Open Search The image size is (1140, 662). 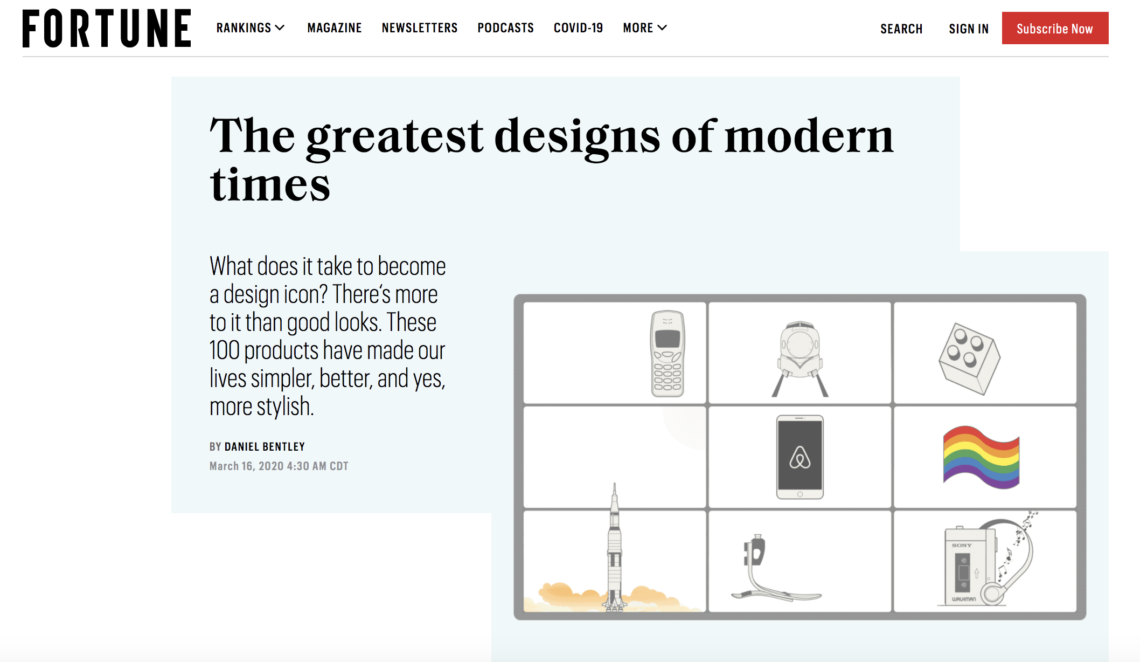[901, 28]
